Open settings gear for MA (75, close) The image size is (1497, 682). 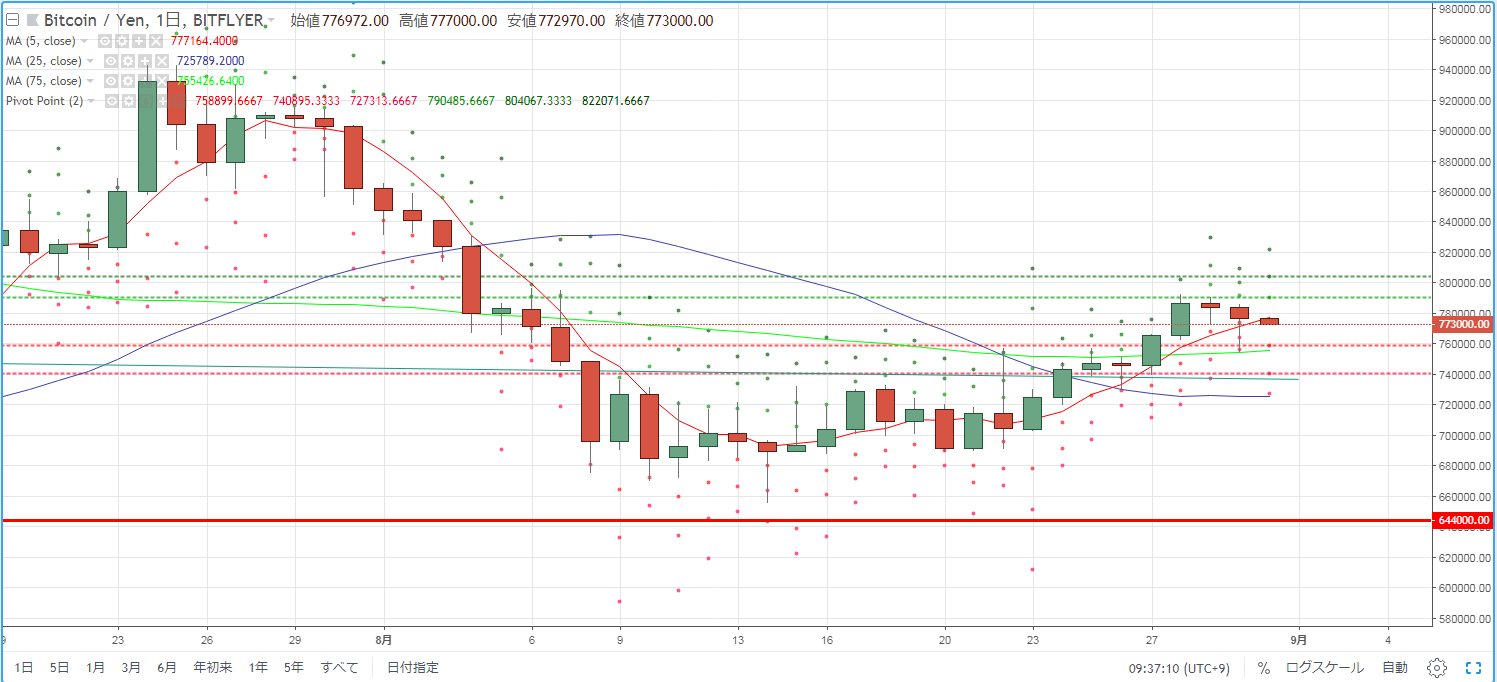(128, 81)
